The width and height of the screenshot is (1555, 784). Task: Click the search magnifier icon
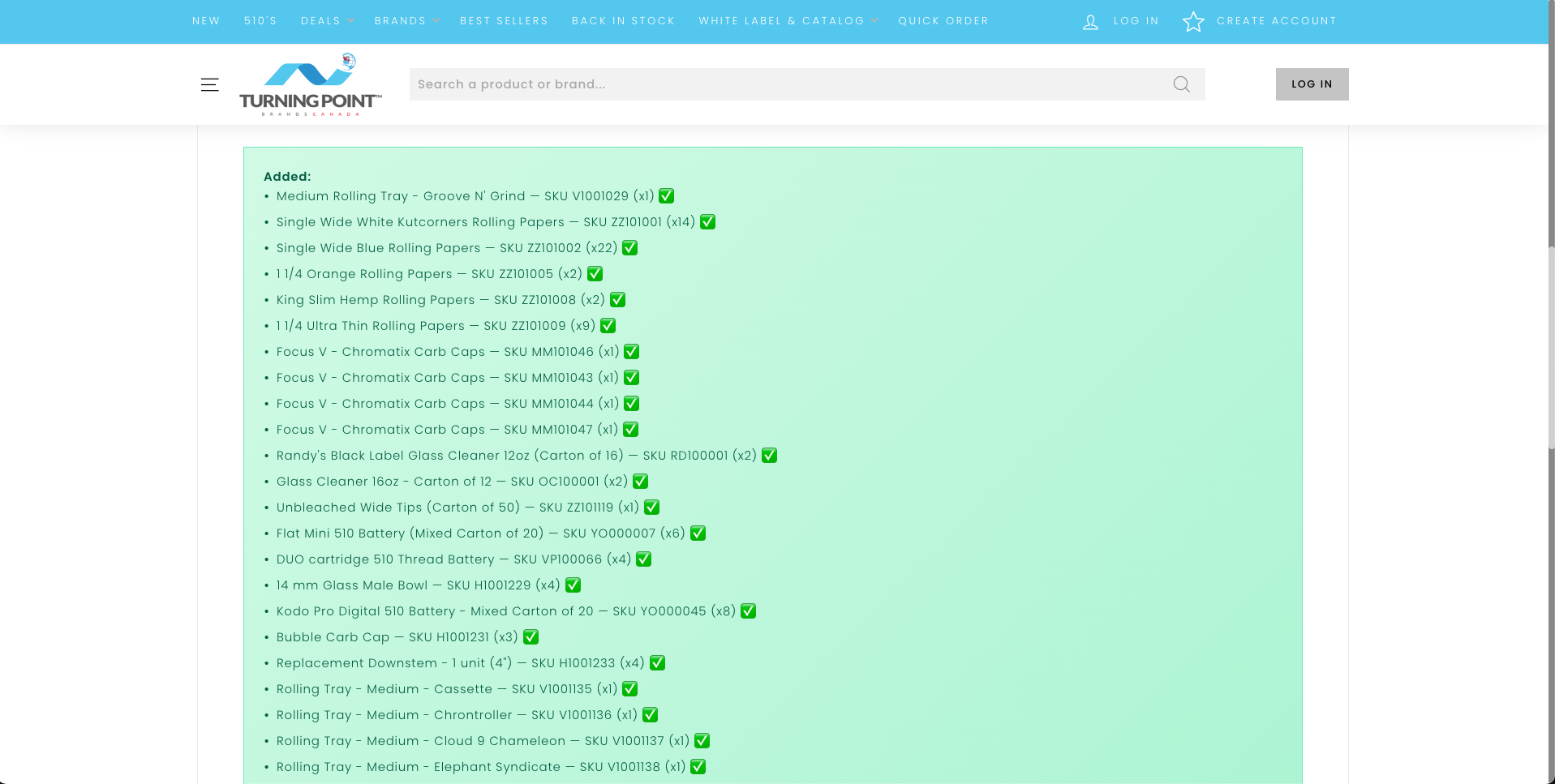[1181, 84]
